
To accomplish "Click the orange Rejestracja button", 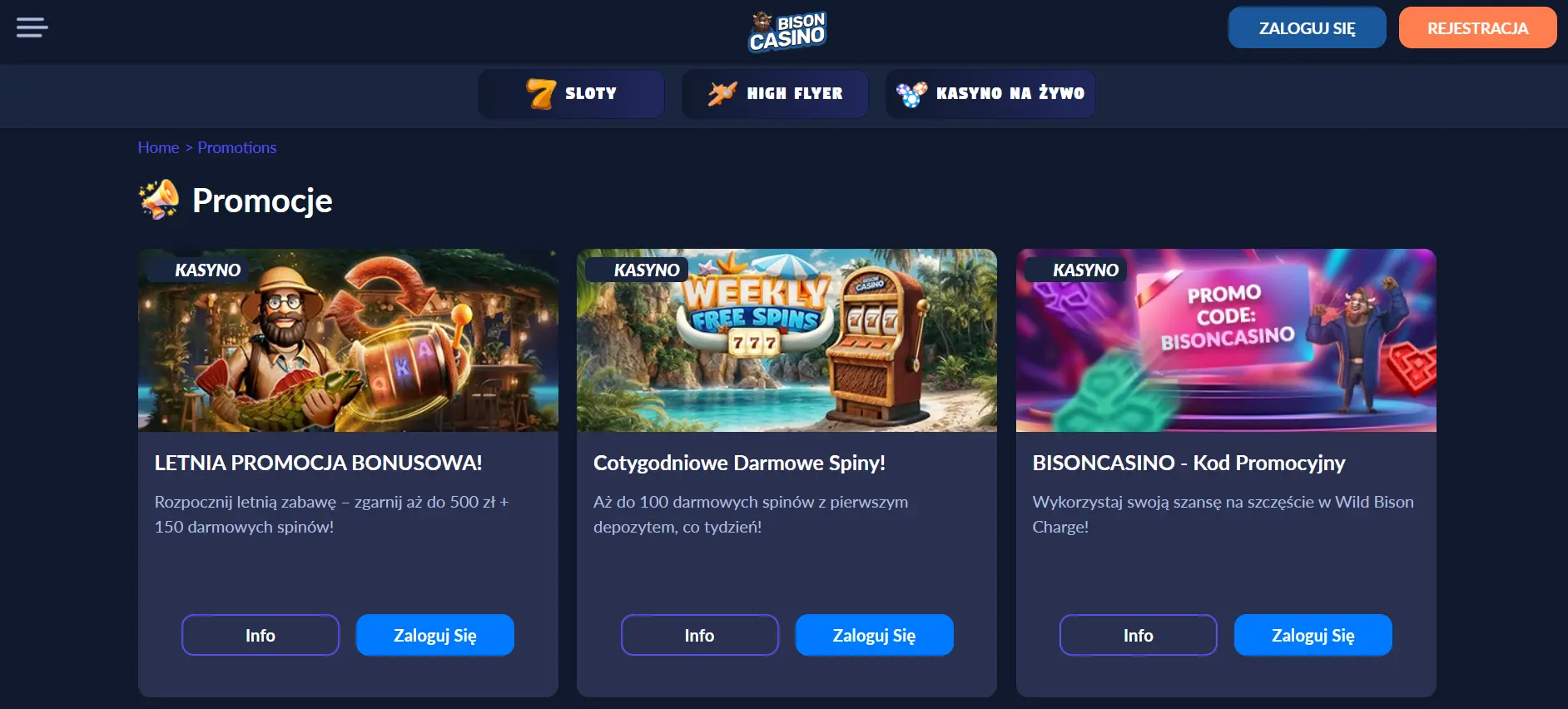I will click(x=1477, y=28).
